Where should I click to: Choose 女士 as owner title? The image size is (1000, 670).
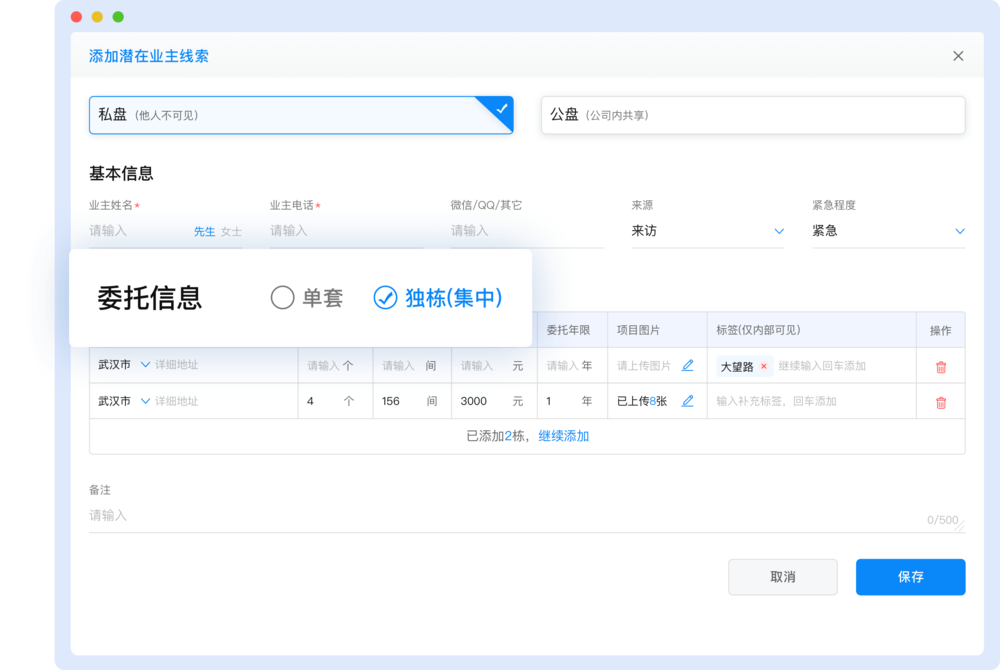(231, 231)
